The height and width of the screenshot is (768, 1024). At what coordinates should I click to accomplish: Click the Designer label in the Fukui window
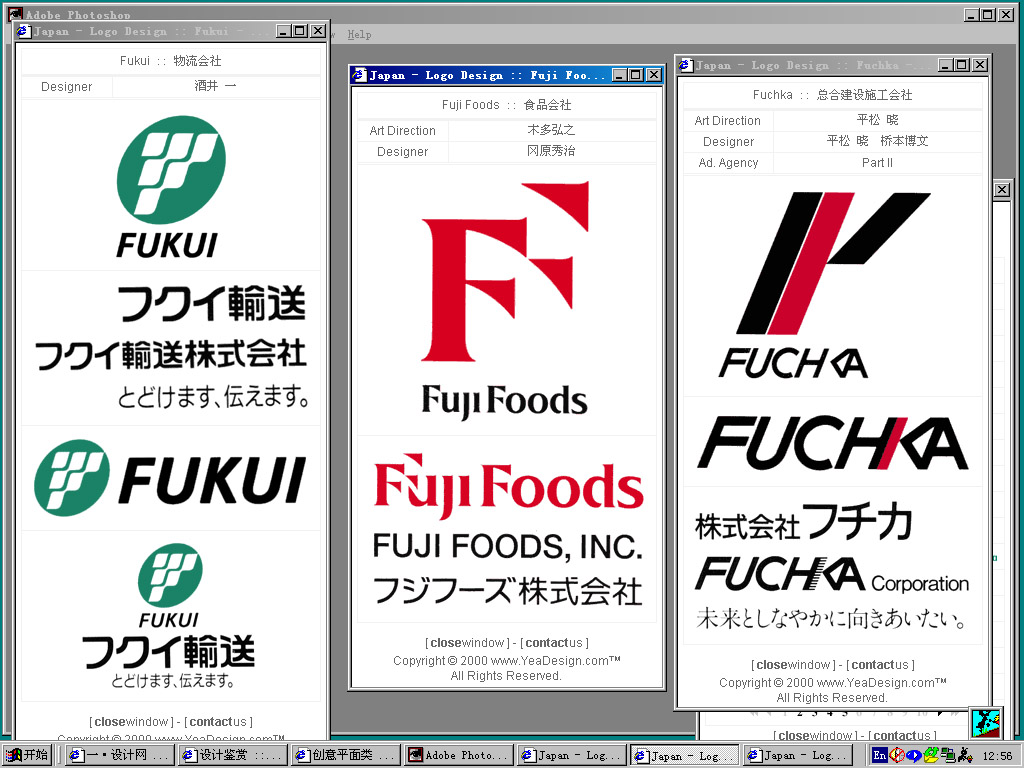(x=67, y=87)
